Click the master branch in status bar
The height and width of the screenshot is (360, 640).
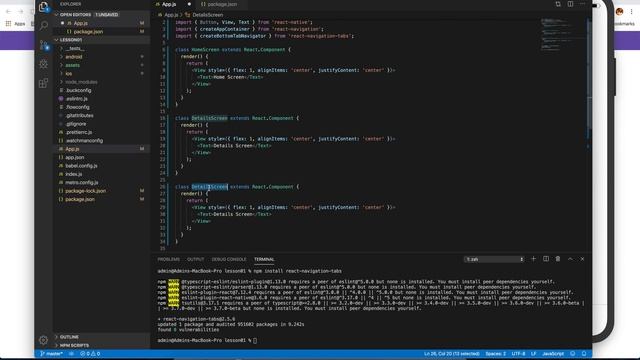pyautogui.click(x=51, y=353)
